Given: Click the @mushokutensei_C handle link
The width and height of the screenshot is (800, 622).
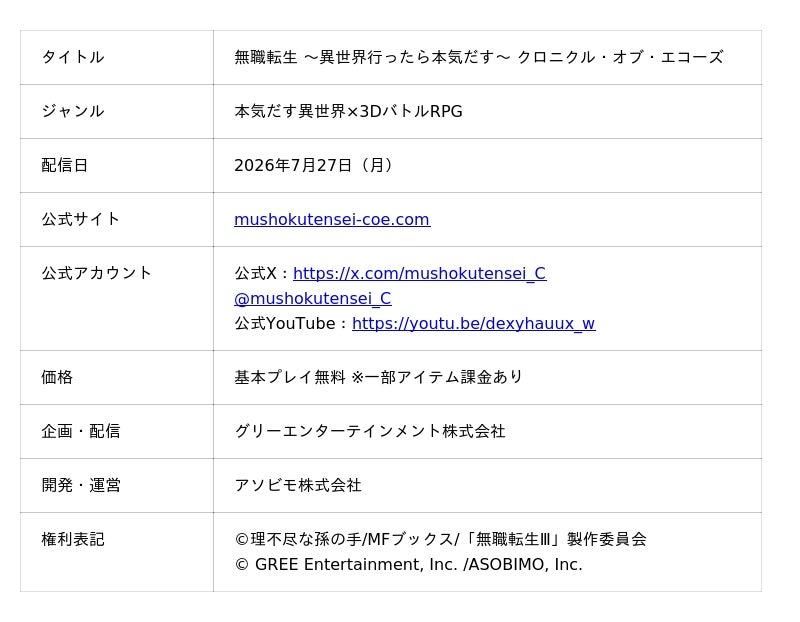Looking at the screenshot, I should [x=313, y=298].
